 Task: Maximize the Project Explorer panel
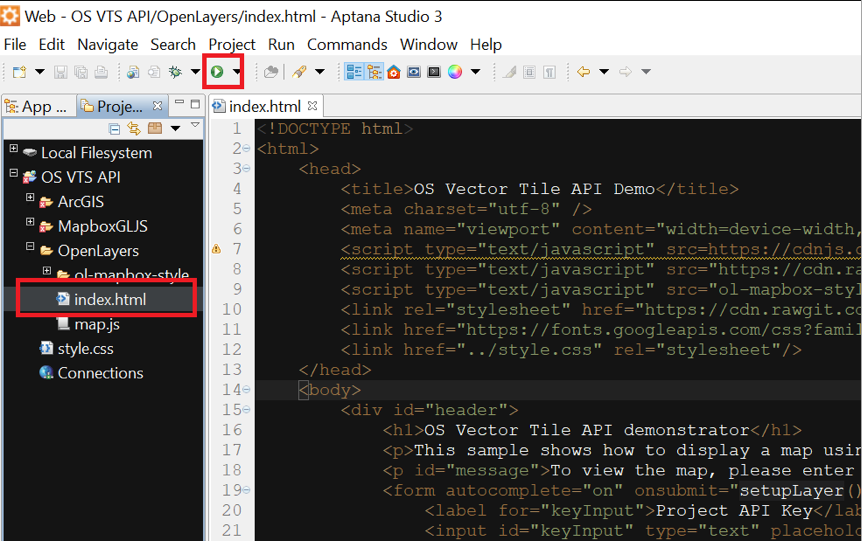[195, 104]
